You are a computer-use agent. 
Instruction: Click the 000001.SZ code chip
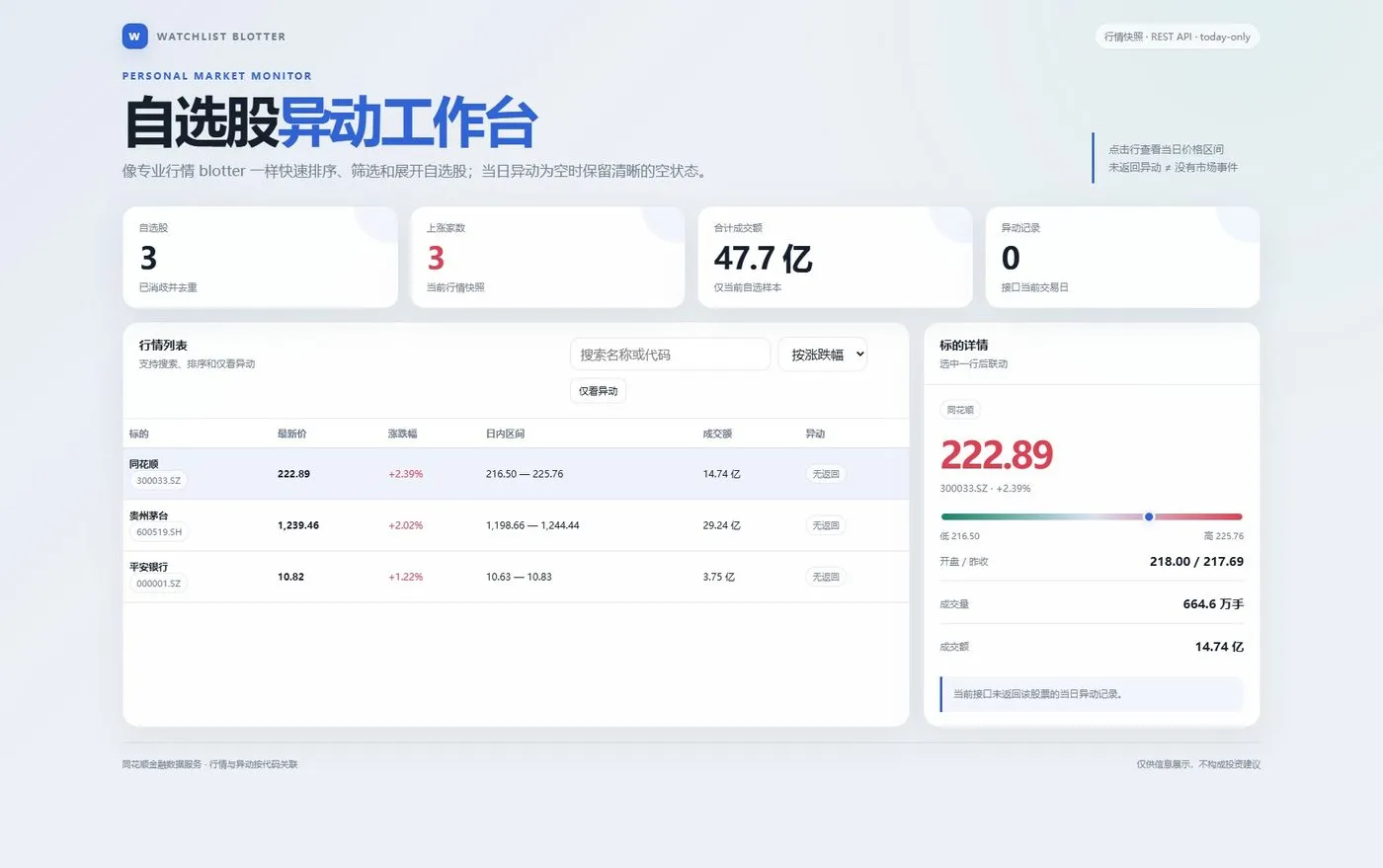coord(159,584)
